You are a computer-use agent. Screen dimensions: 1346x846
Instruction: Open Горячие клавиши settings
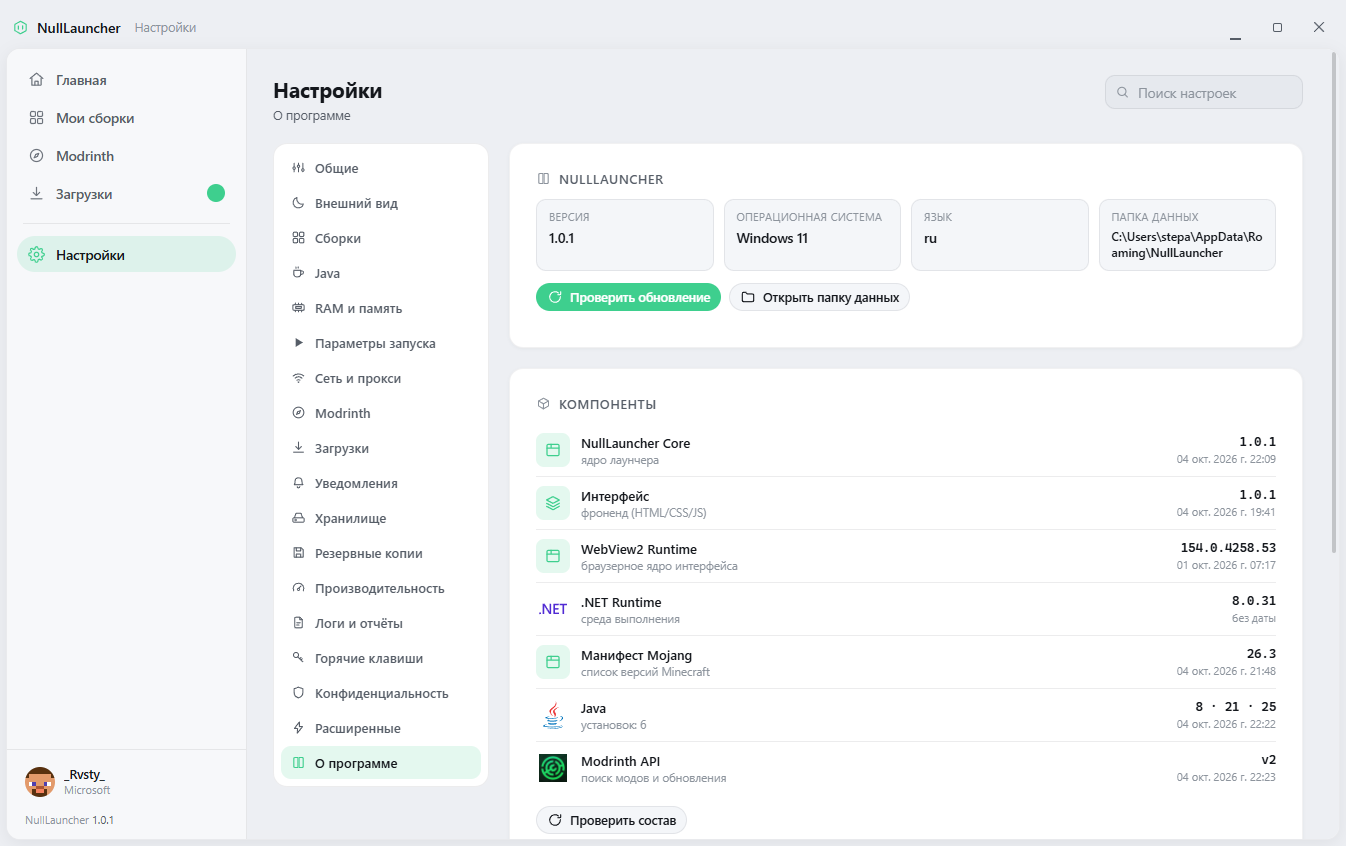pyautogui.click(x=381, y=659)
